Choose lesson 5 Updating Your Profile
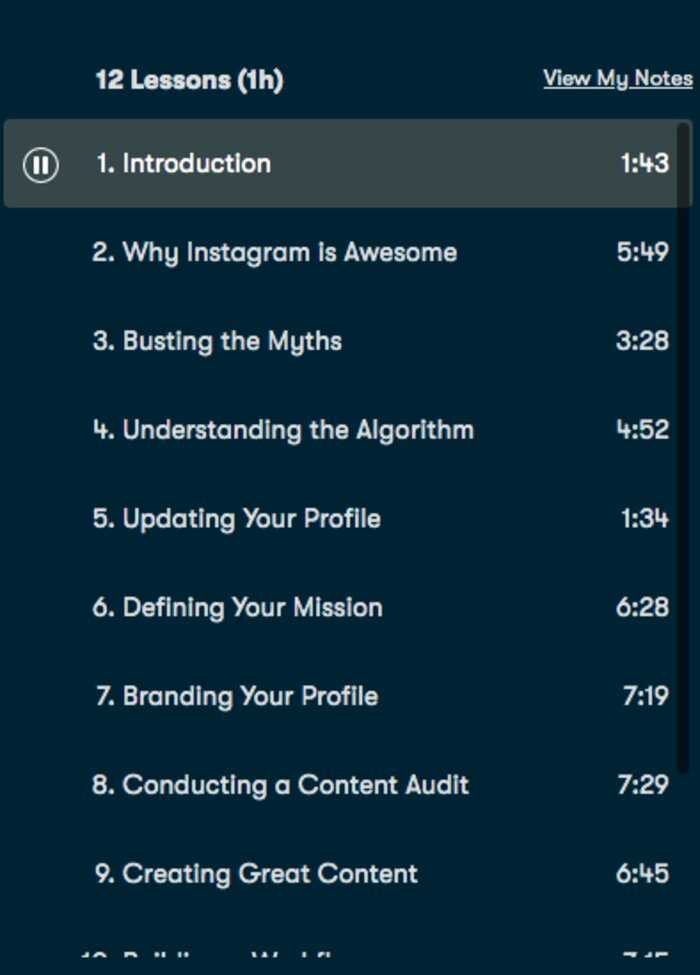700x975 pixels. tap(348, 519)
